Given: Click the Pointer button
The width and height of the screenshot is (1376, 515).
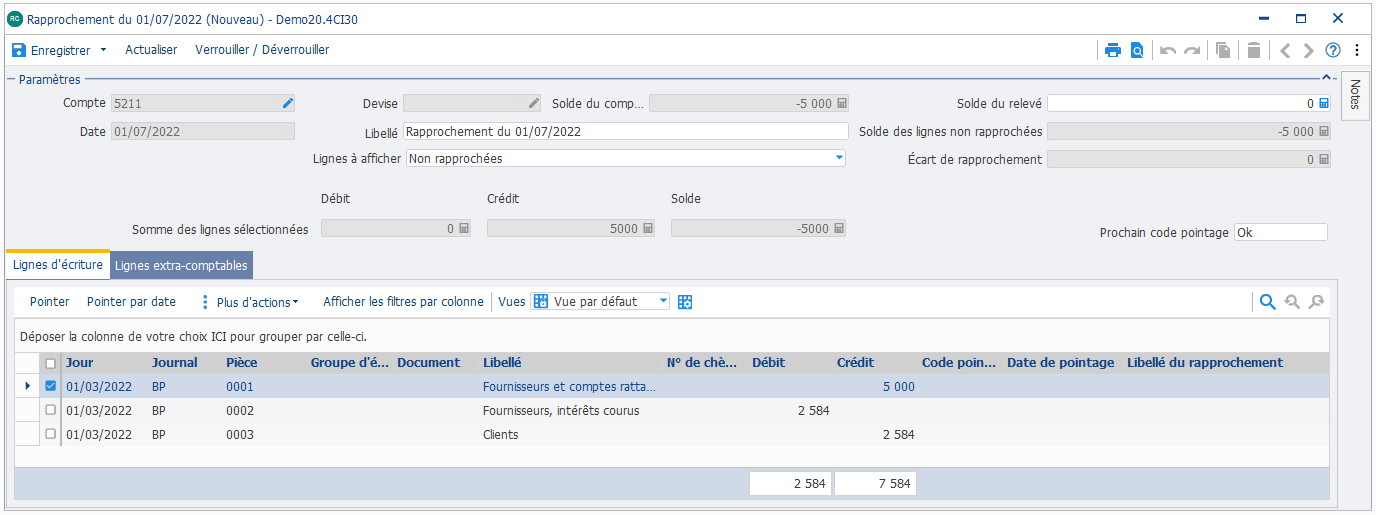Looking at the screenshot, I should tap(50, 302).
